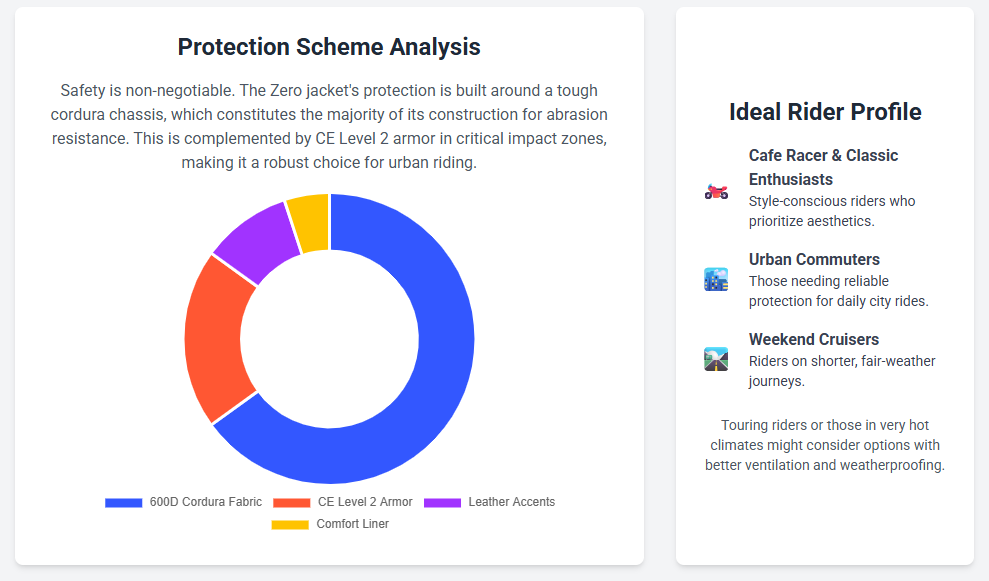The width and height of the screenshot is (989, 581).
Task: Hide the Leather Accents legend entry
Action: pyautogui.click(x=511, y=502)
